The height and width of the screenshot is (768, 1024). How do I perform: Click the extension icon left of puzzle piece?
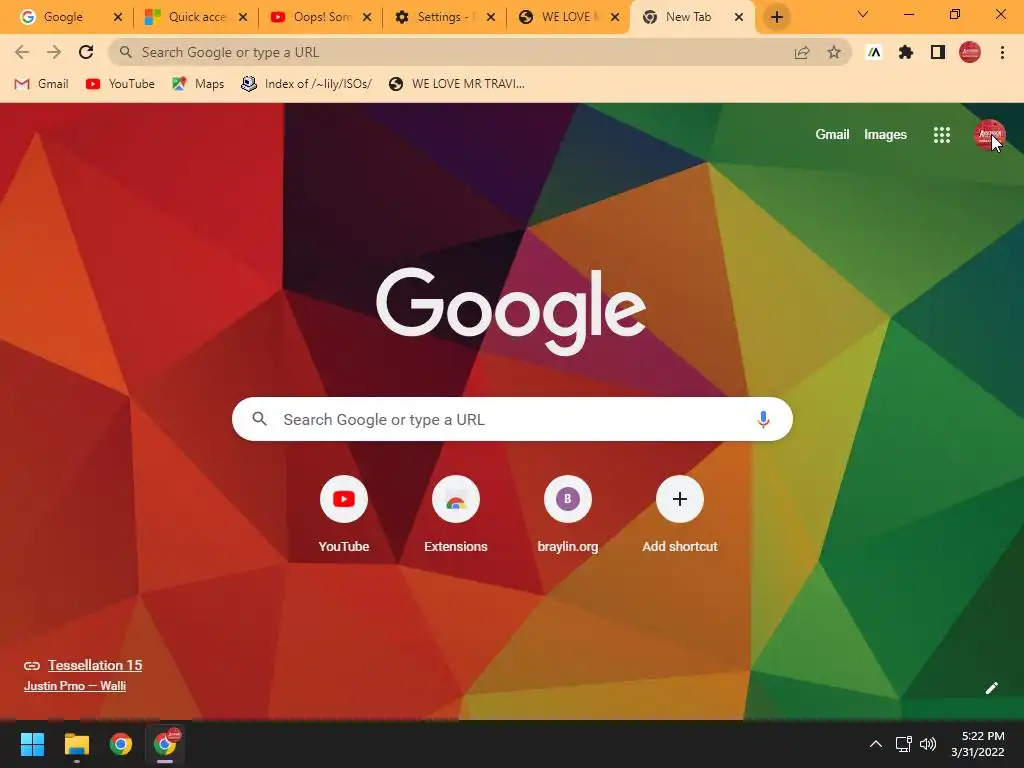click(x=874, y=52)
